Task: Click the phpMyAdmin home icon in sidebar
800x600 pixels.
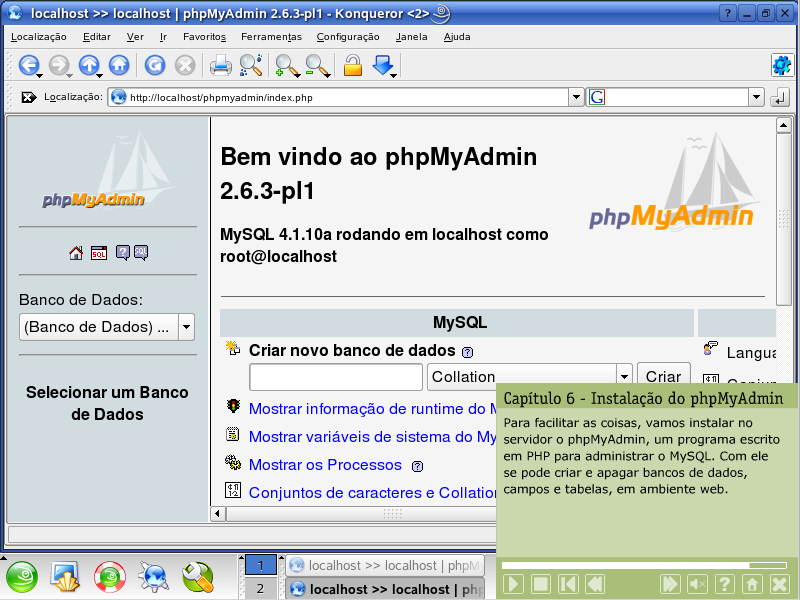Action: [76, 253]
